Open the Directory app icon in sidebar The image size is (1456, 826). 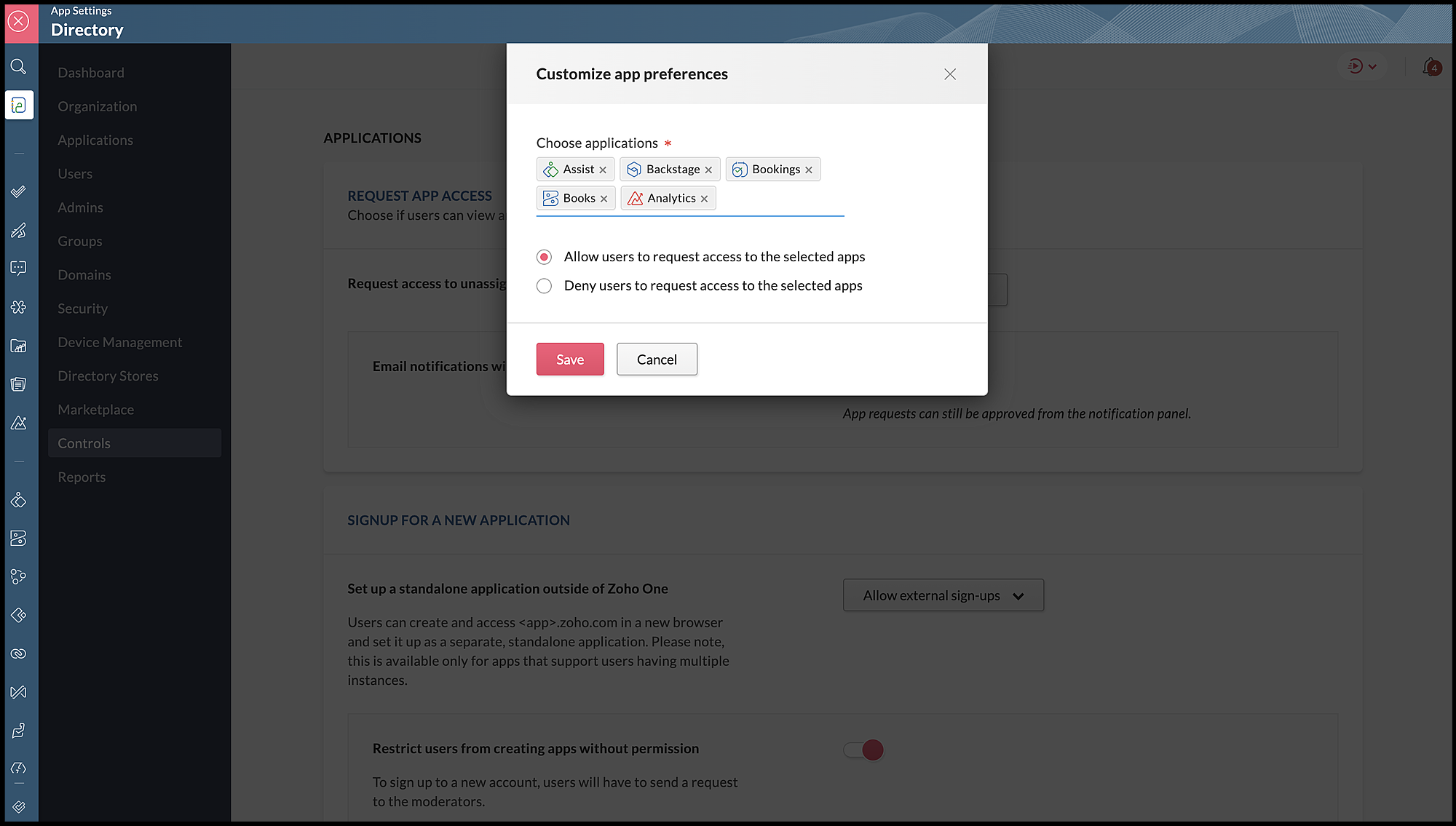[x=19, y=106]
